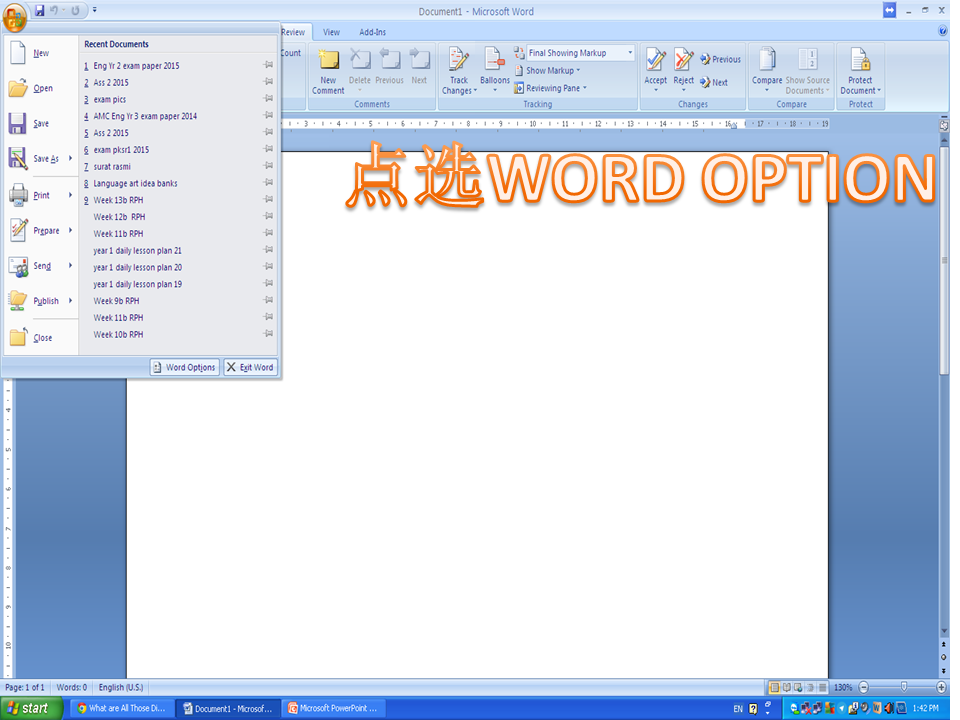Pin AMC Eng Yr 3 exam paper 2014

268,115
